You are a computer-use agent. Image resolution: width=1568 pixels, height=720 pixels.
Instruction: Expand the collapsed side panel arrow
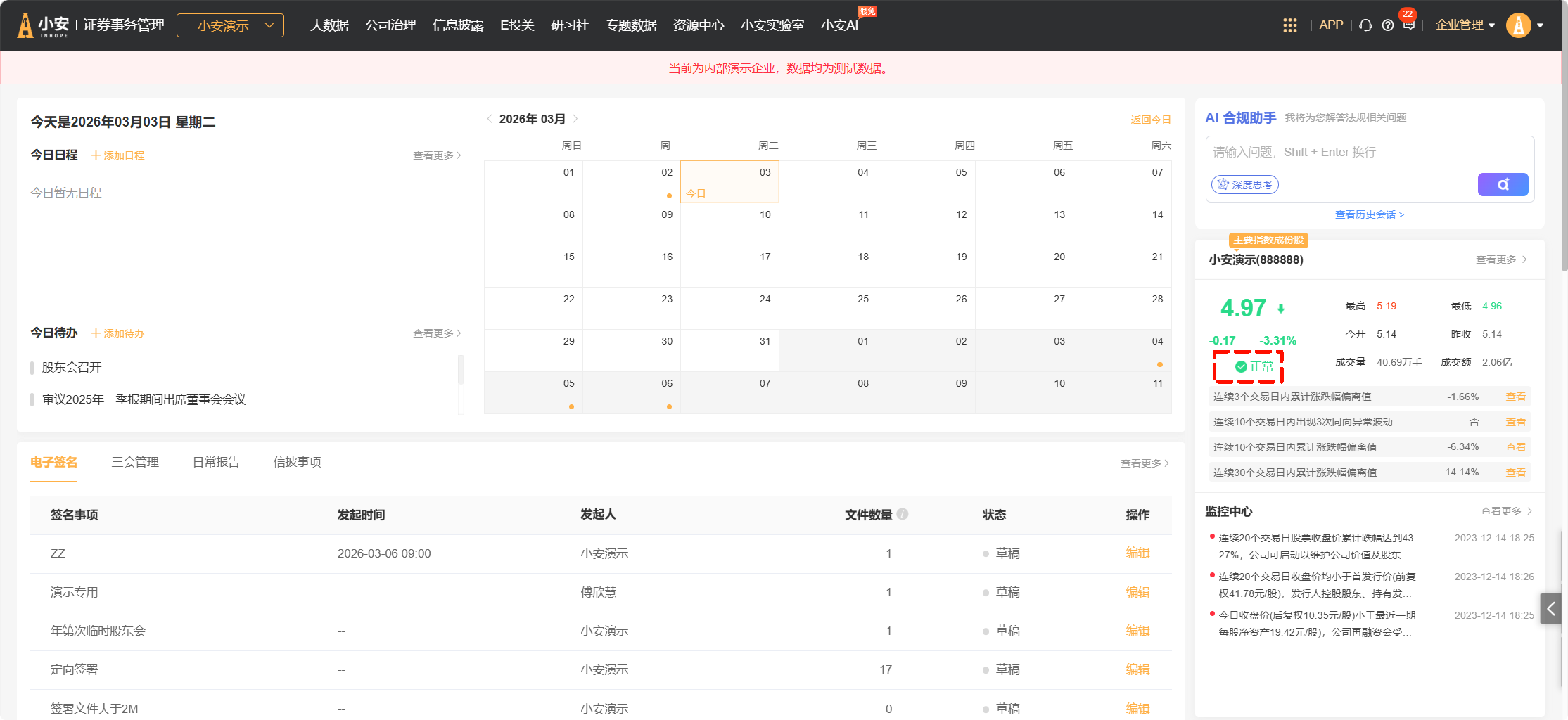[1550, 608]
